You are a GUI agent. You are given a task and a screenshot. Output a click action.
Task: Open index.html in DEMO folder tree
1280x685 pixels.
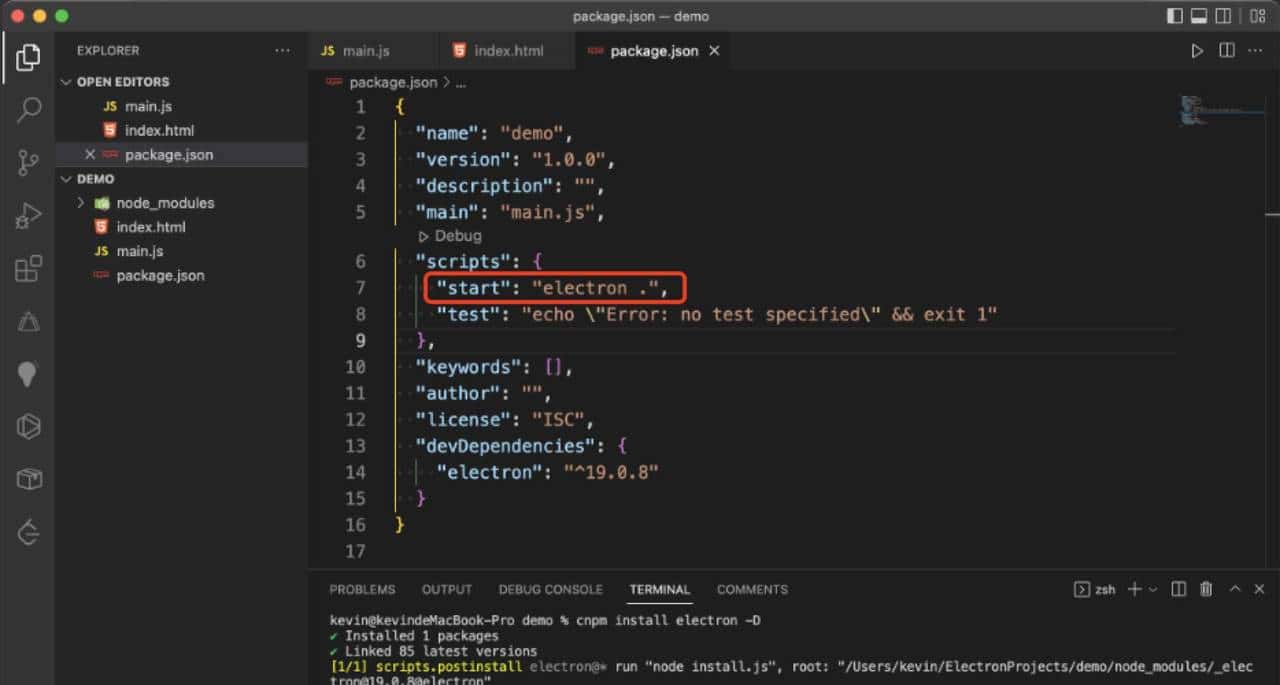[151, 227]
